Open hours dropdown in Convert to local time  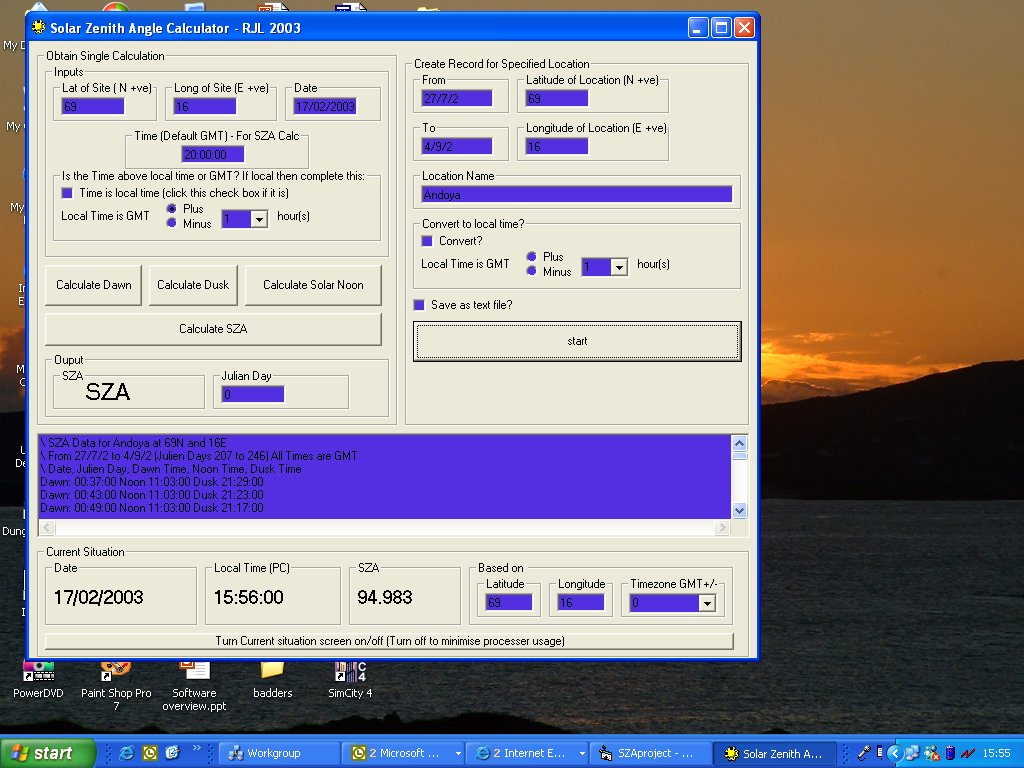pyautogui.click(x=618, y=267)
